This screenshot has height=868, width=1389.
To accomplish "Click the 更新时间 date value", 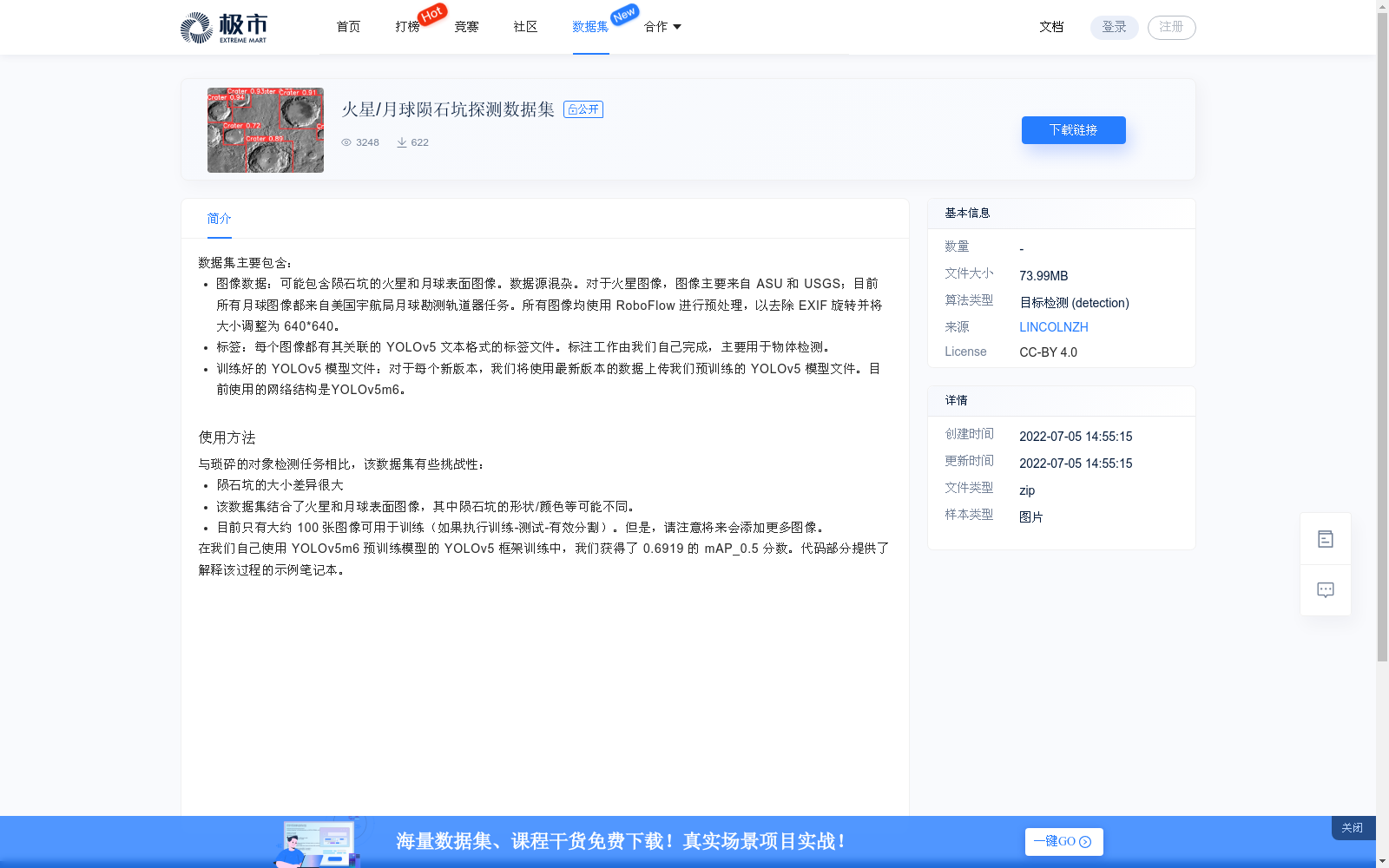I will 1076,464.
